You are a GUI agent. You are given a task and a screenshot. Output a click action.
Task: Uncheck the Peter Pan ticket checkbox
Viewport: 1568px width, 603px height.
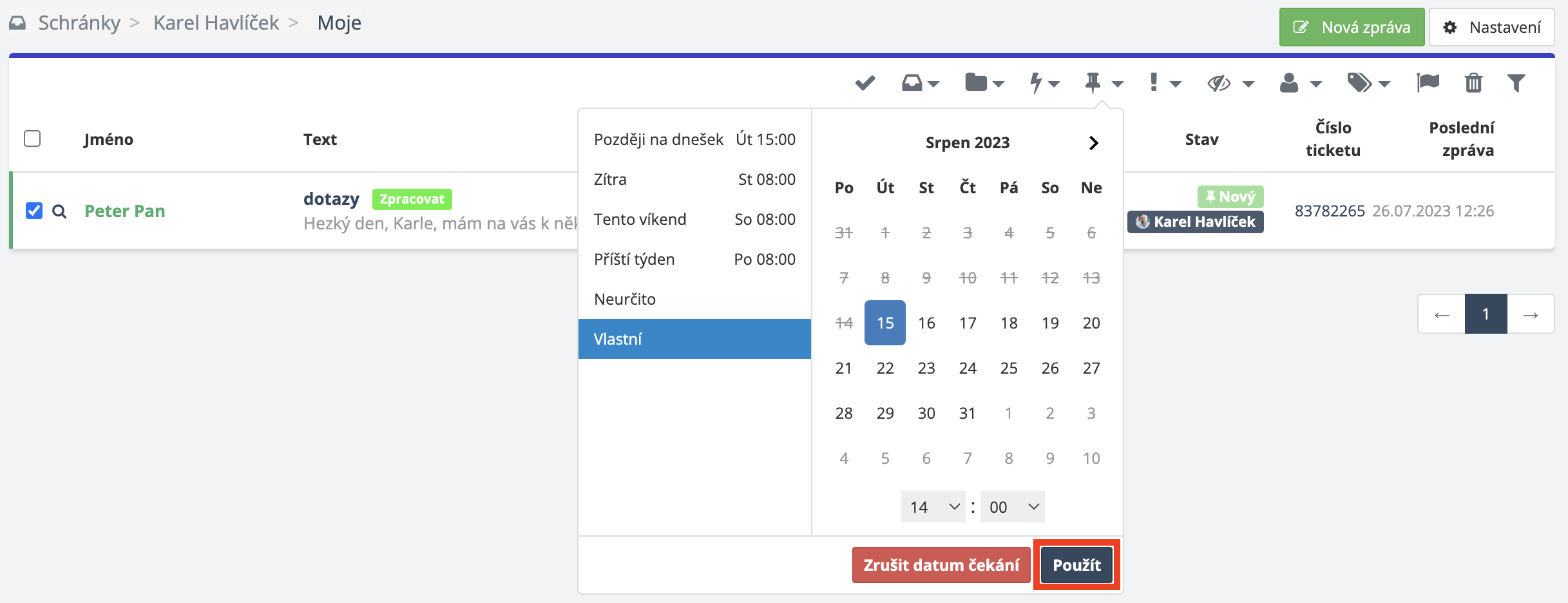click(x=34, y=211)
